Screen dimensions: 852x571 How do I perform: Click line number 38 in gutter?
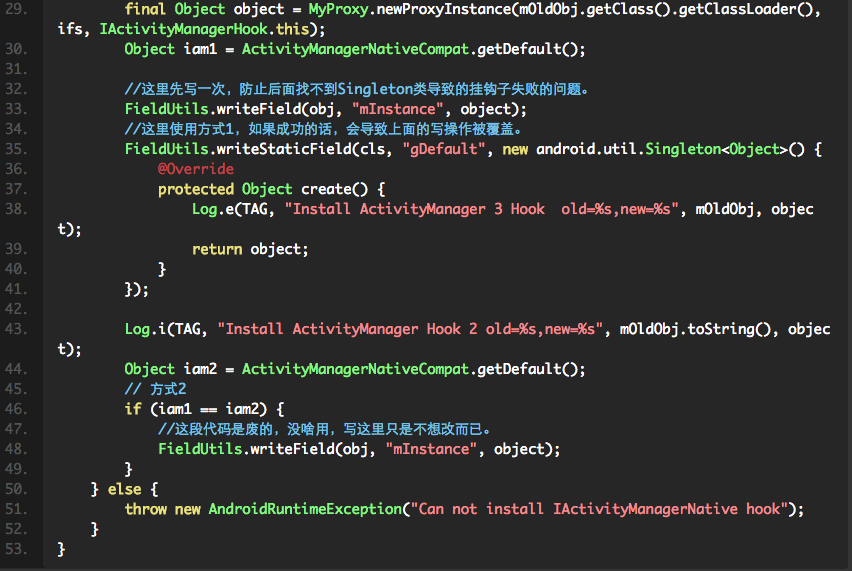(x=16, y=209)
